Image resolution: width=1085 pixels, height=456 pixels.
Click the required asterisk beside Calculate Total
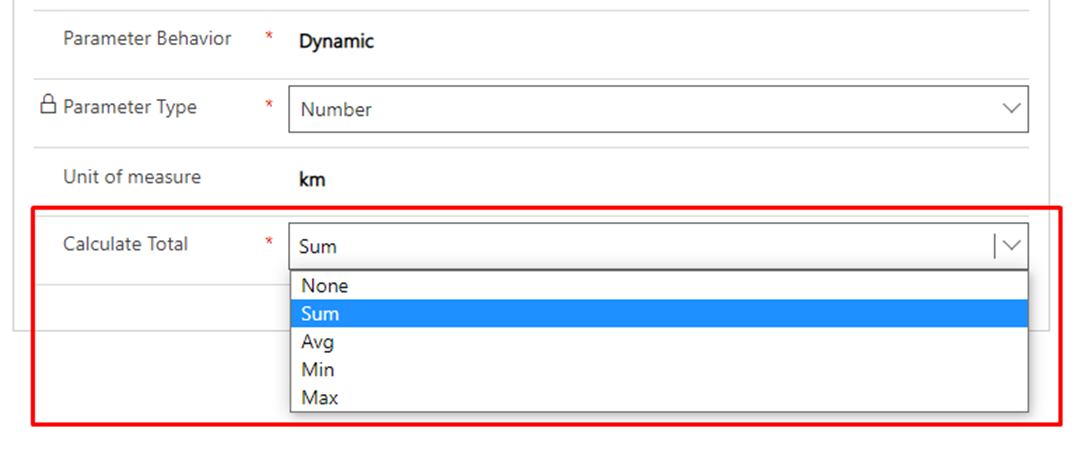tap(269, 242)
